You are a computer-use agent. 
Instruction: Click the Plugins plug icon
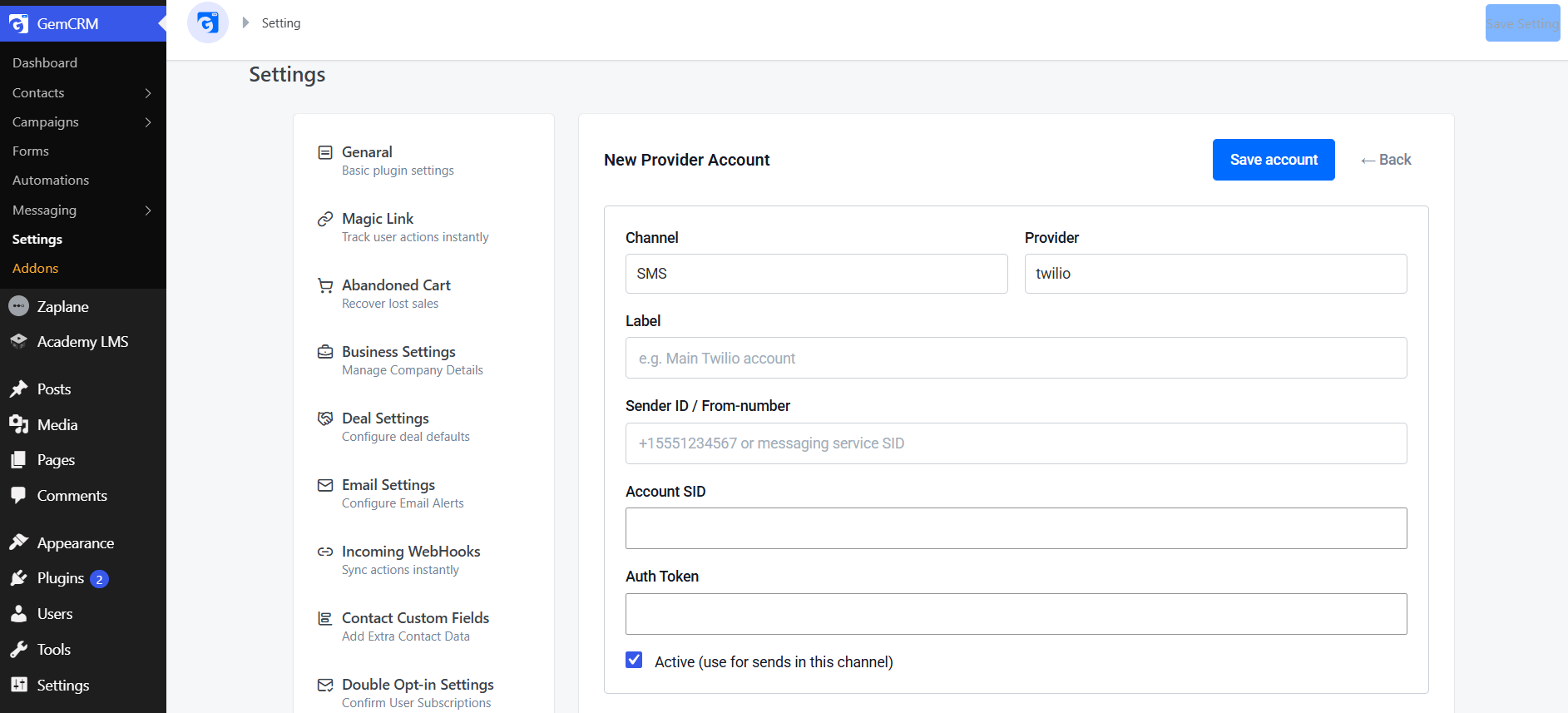(x=18, y=578)
